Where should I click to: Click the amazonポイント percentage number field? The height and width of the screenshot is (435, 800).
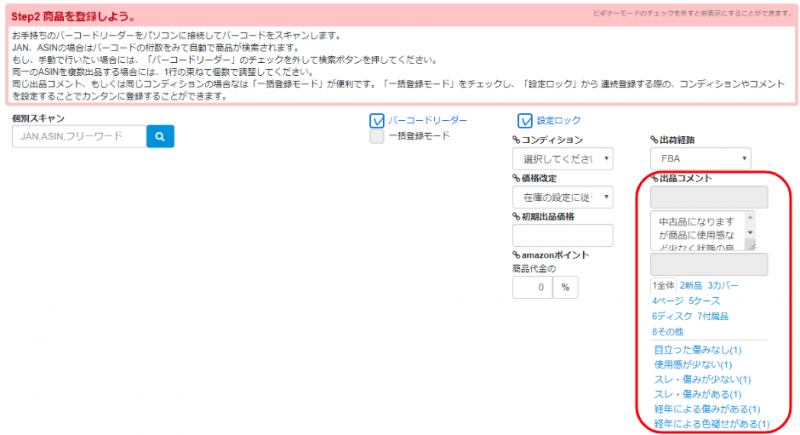coord(532,287)
